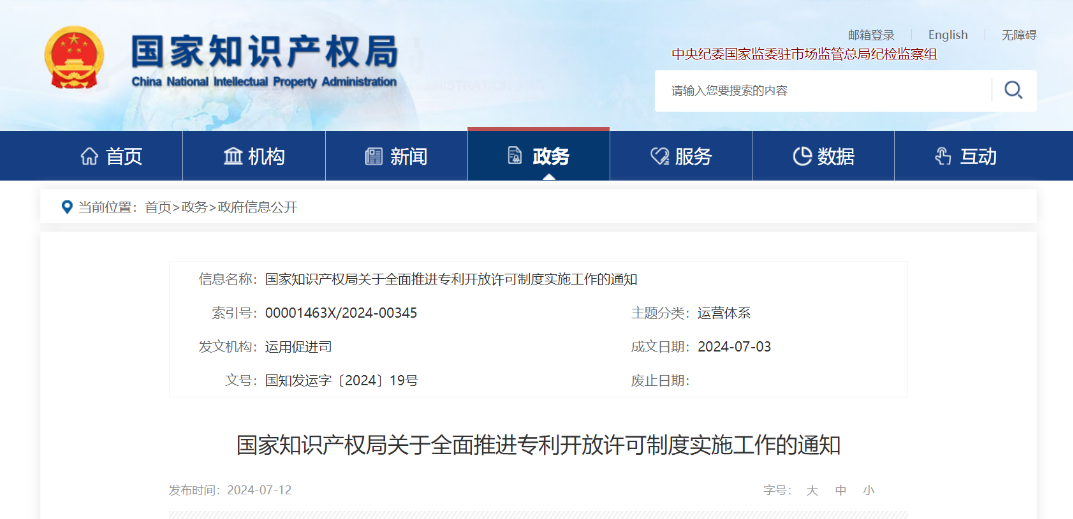This screenshot has height=519, width=1073.
Task: Click the hand icon beside 互动
Action: pos(943,157)
